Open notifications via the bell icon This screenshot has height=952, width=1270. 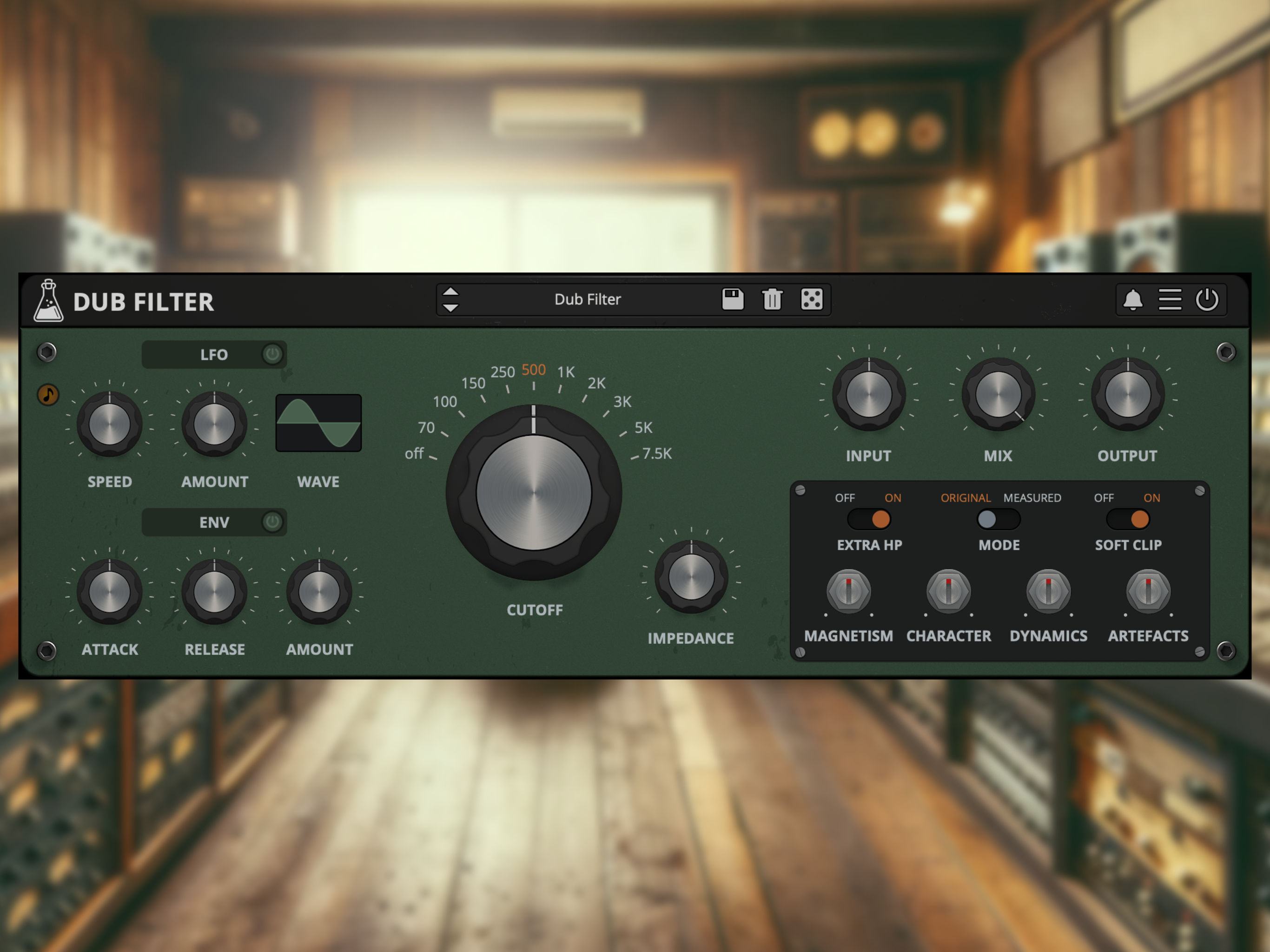pyautogui.click(x=1133, y=300)
